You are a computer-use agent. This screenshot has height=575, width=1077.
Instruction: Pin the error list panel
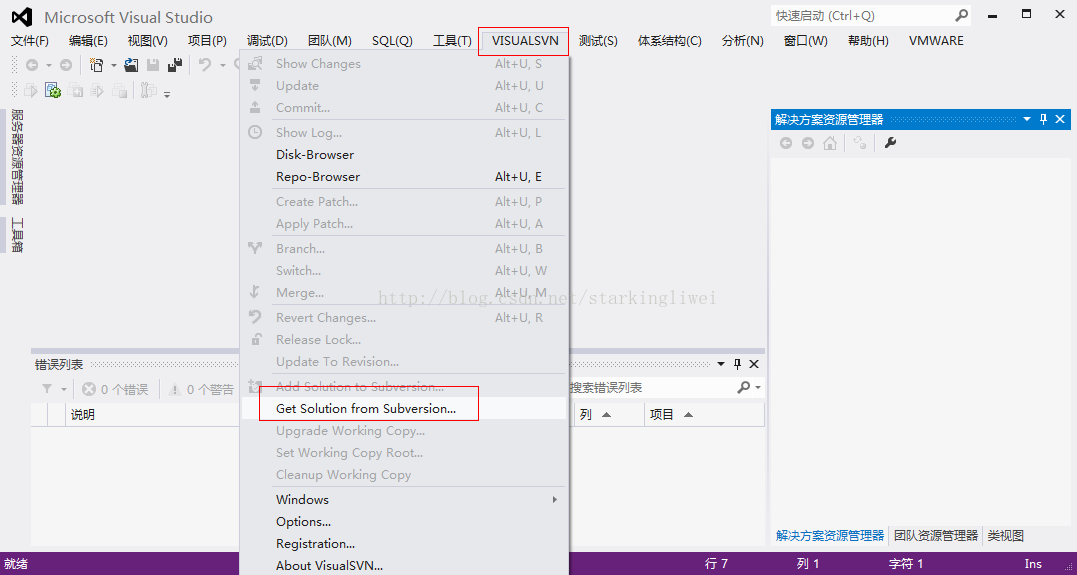(x=738, y=364)
